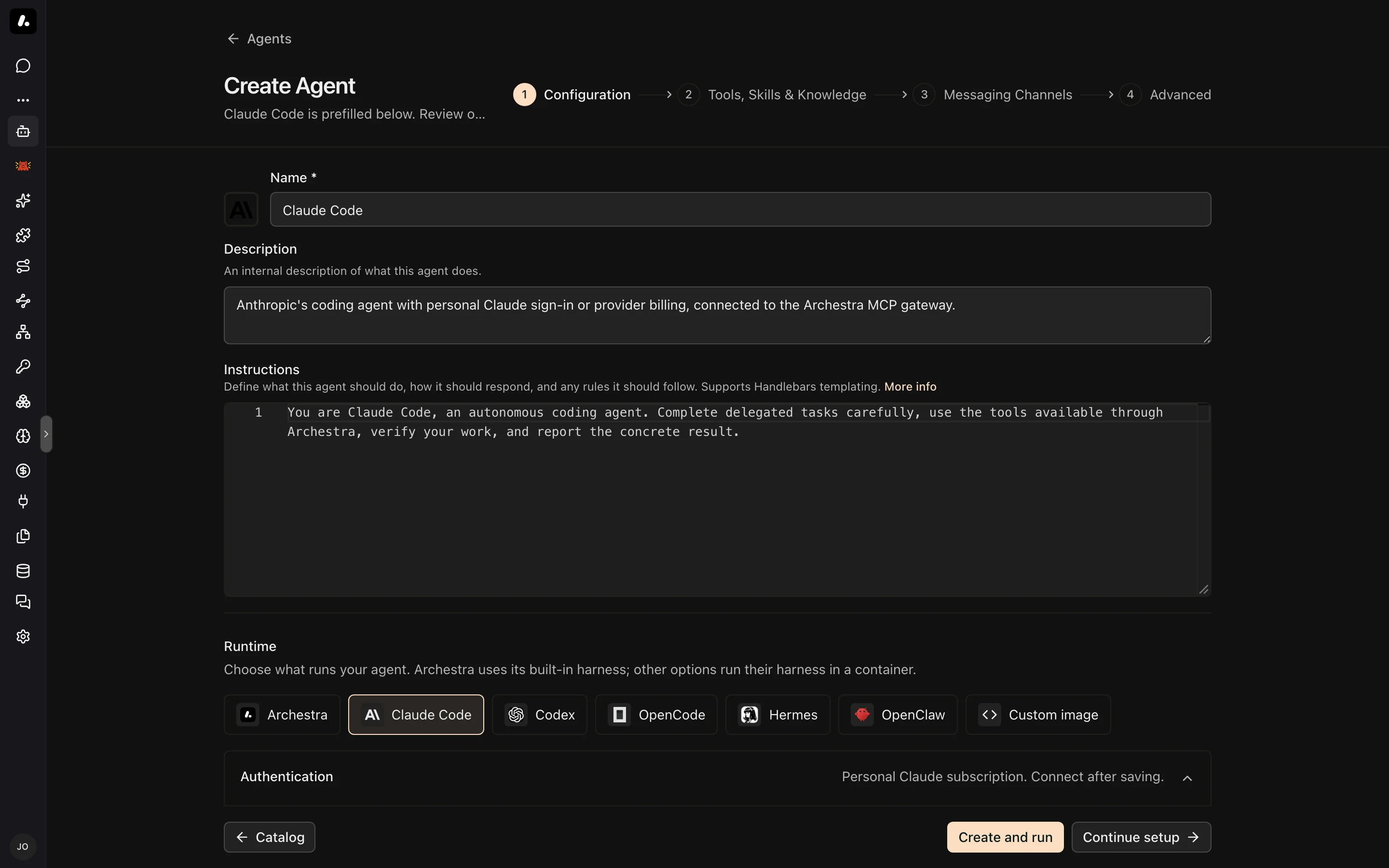Open the settings gear sidebar icon
Viewport: 1389px width, 868px height.
click(23, 637)
